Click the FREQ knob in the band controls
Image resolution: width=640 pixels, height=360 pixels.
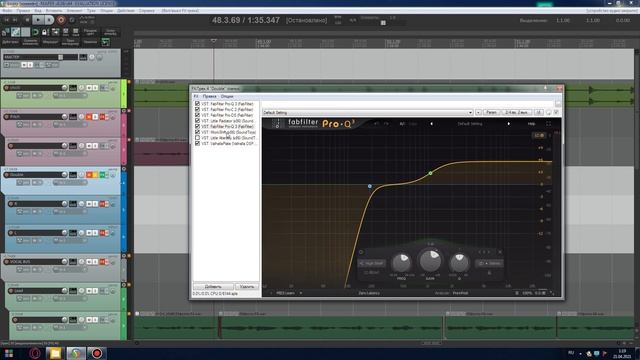[402, 262]
